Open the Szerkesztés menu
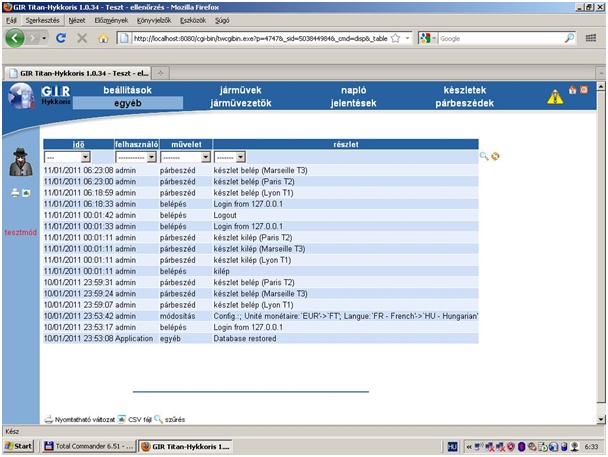 42,20
